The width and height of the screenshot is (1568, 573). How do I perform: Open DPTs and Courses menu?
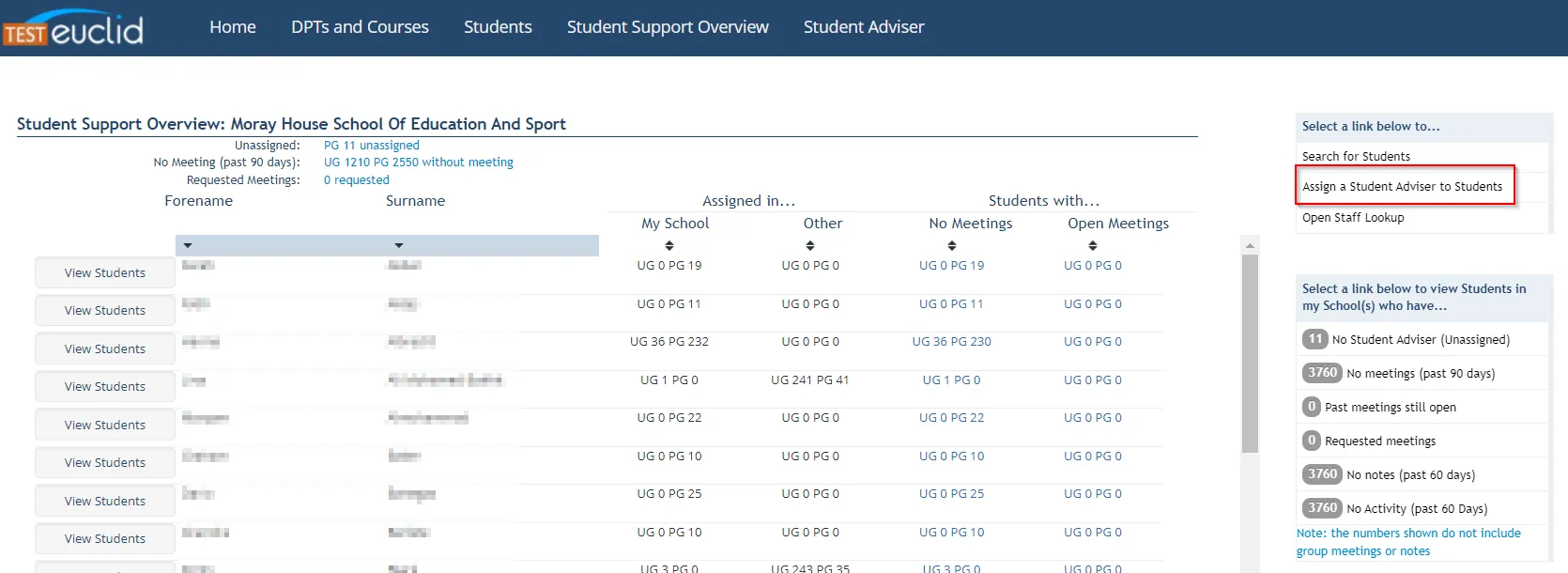click(x=360, y=27)
